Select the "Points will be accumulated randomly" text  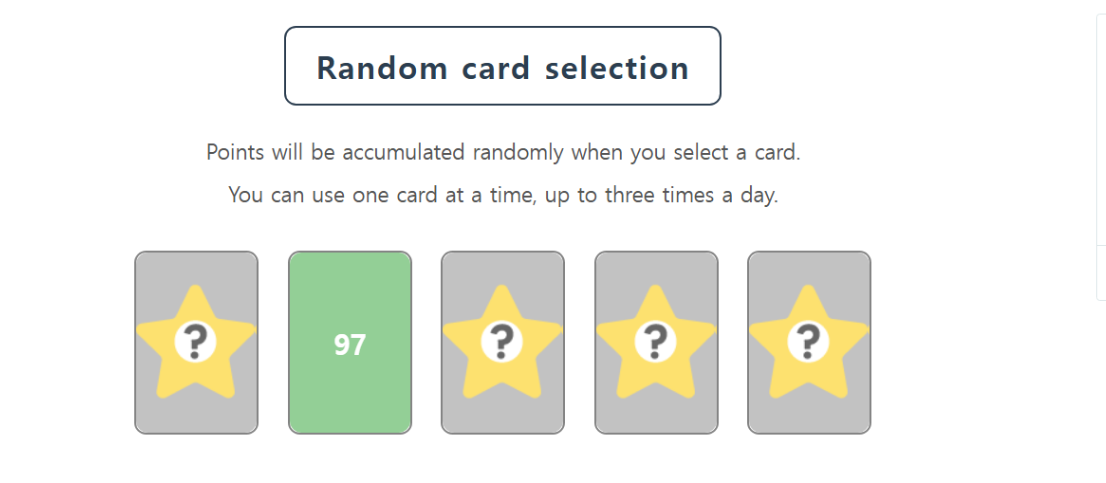tap(384, 152)
